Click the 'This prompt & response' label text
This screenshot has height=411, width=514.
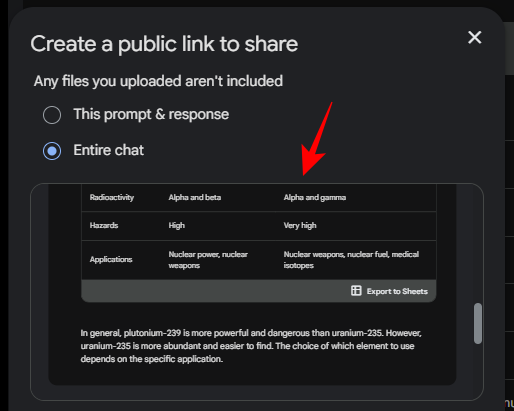coord(151,114)
